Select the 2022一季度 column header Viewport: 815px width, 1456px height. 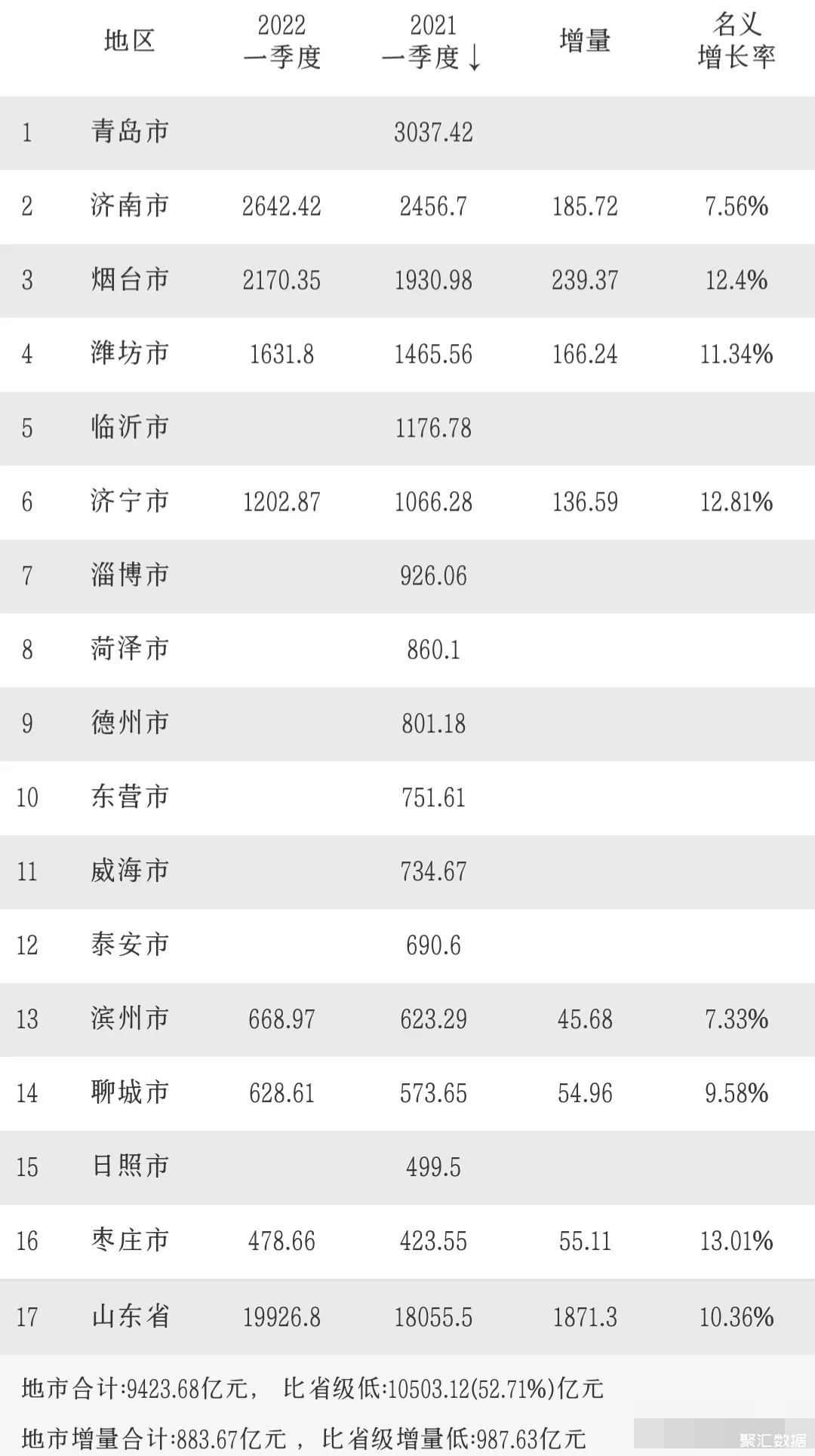click(281, 42)
